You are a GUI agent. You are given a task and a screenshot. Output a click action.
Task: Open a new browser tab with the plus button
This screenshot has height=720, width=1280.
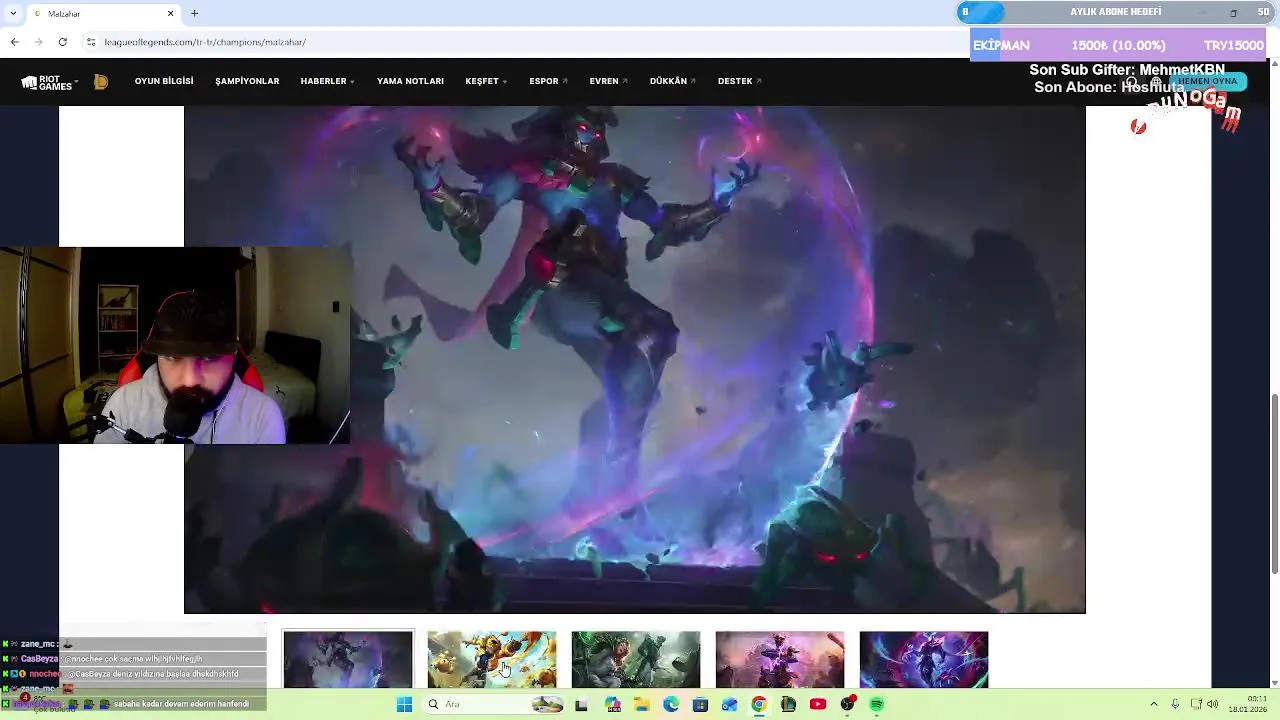pyautogui.click(x=195, y=13)
